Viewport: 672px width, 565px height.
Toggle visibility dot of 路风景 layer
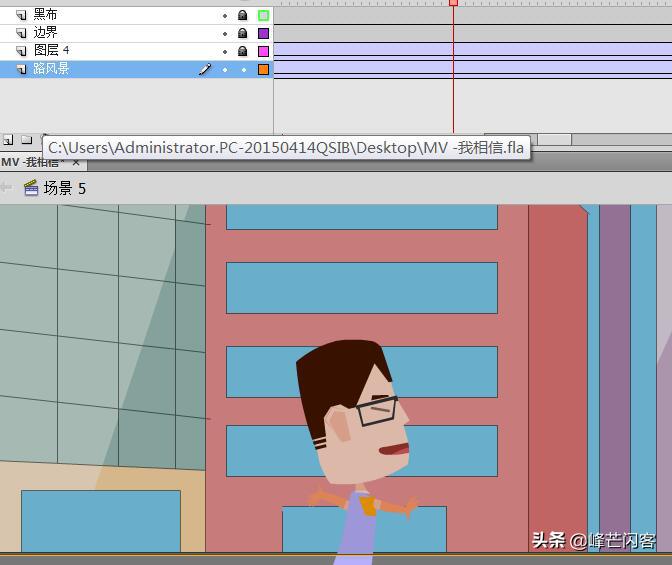[225, 70]
